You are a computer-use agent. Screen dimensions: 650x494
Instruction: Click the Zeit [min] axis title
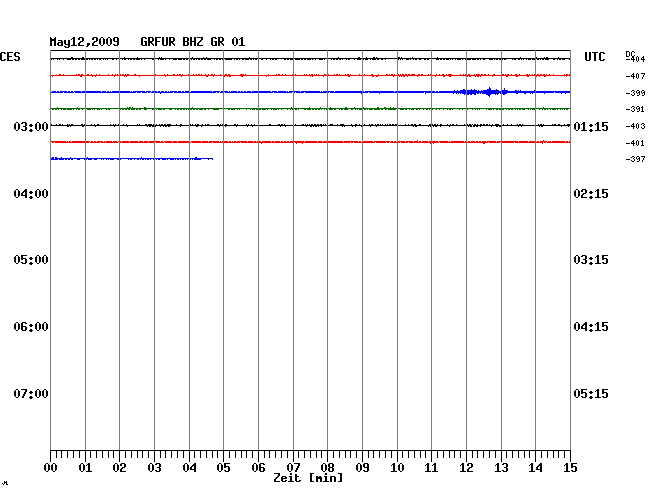pyautogui.click(x=308, y=478)
